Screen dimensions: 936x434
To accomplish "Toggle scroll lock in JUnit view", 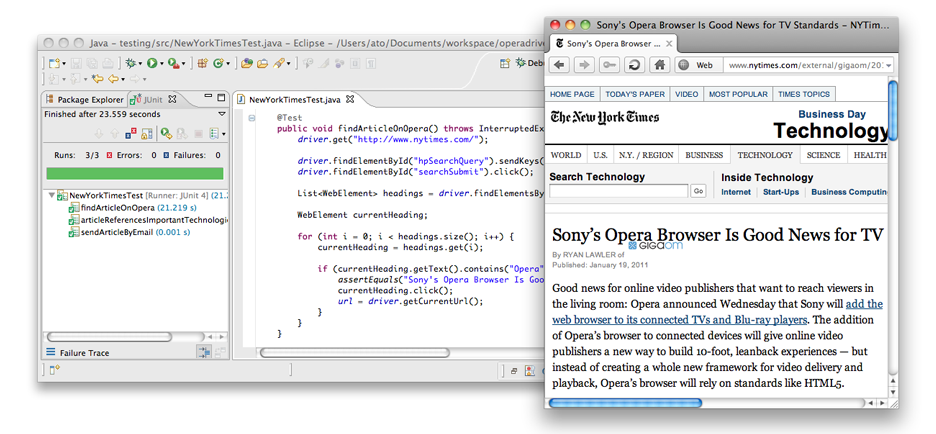I will click(x=149, y=133).
